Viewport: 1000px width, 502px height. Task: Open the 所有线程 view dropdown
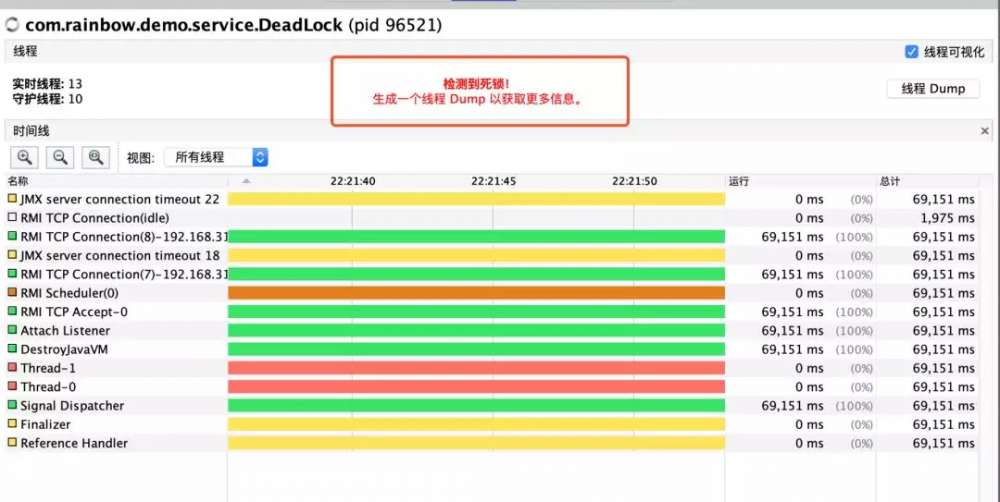216,157
